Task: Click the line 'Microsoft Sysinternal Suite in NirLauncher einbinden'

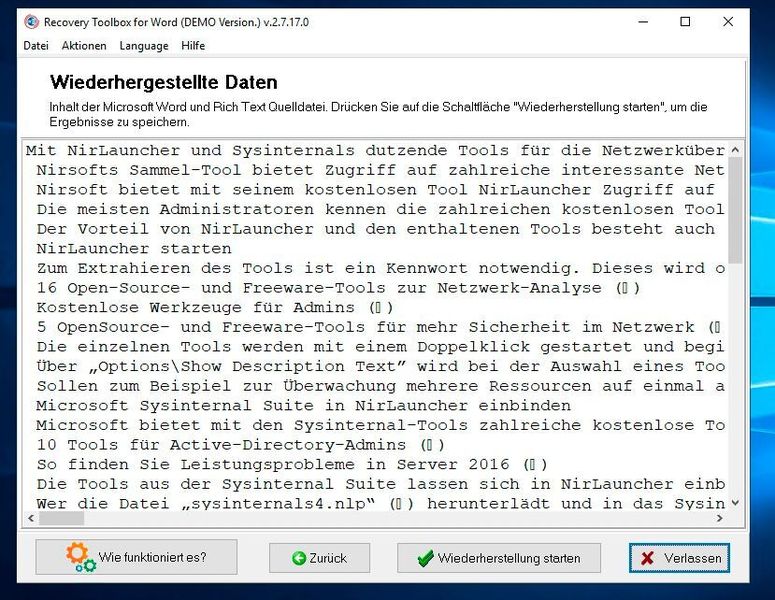Action: [x=303, y=406]
